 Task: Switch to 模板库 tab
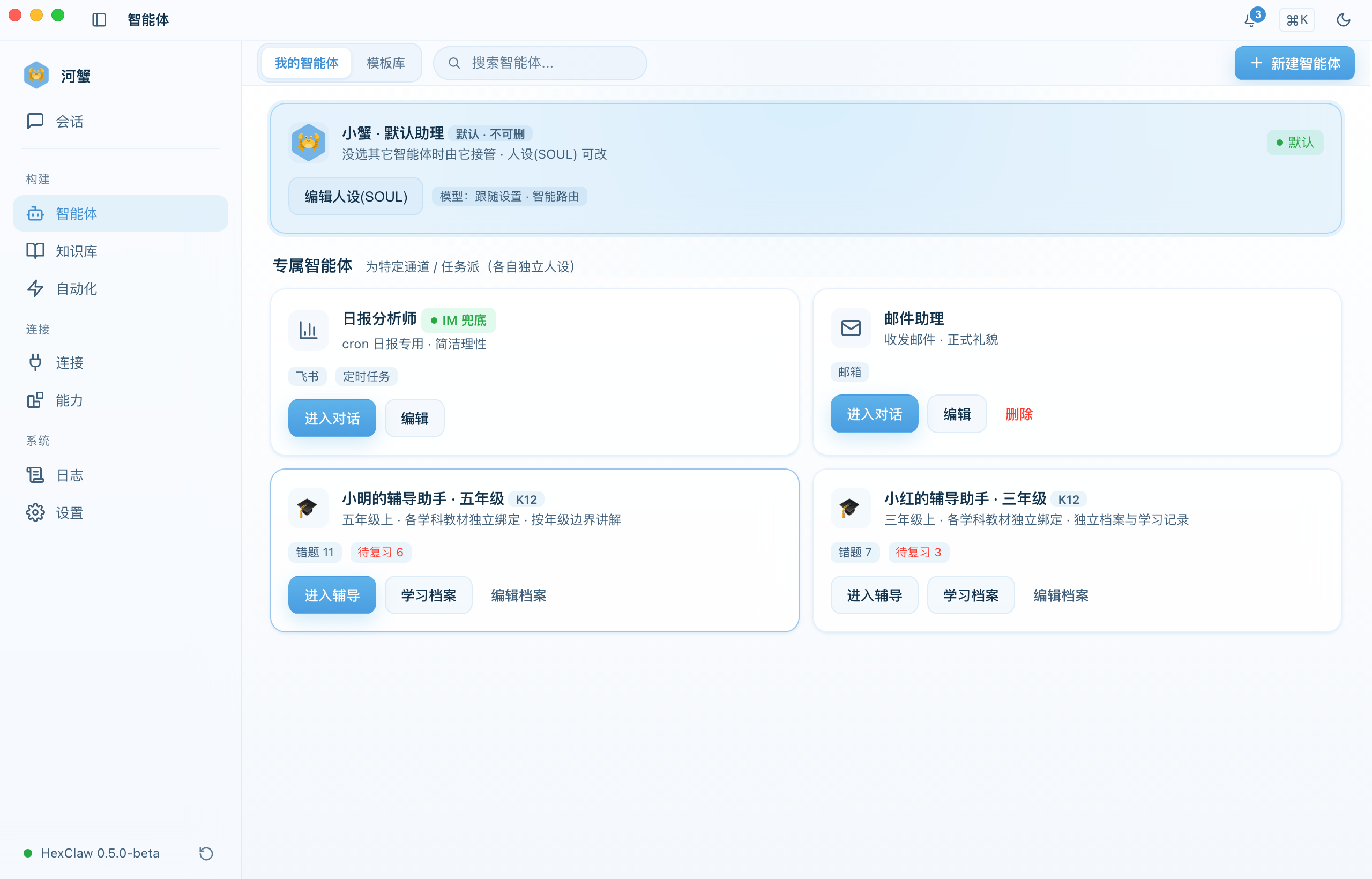[x=385, y=63]
